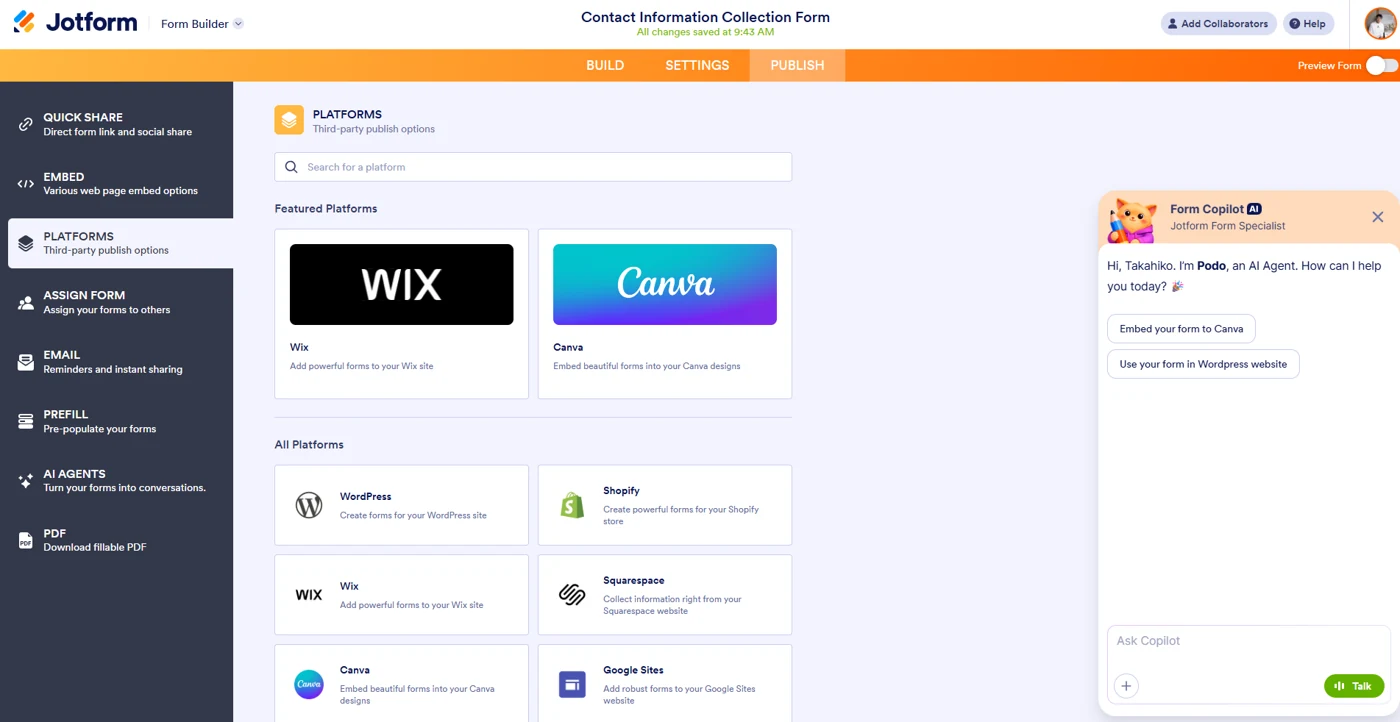Viewport: 1400px width, 722px height.
Task: Close the Form Copilot panel
Action: click(1377, 217)
